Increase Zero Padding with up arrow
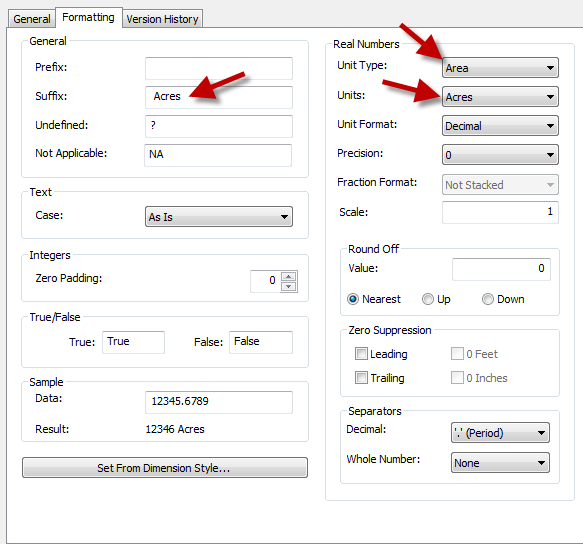Screen dimensions: 583x544 pos(289,276)
